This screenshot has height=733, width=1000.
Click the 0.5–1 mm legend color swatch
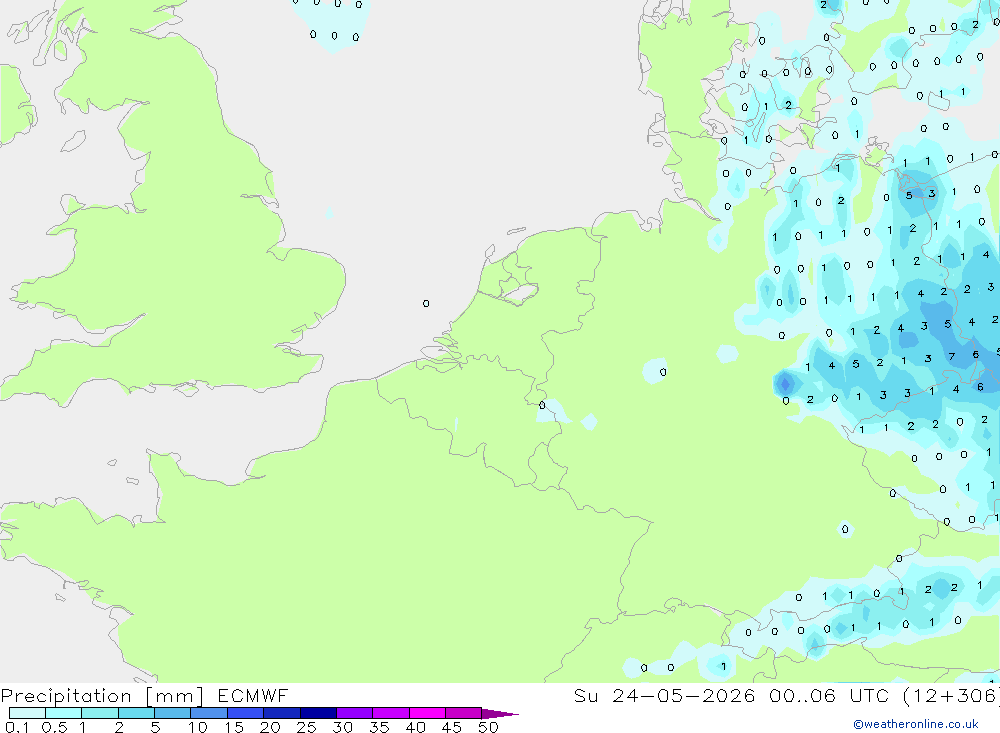coord(64,713)
